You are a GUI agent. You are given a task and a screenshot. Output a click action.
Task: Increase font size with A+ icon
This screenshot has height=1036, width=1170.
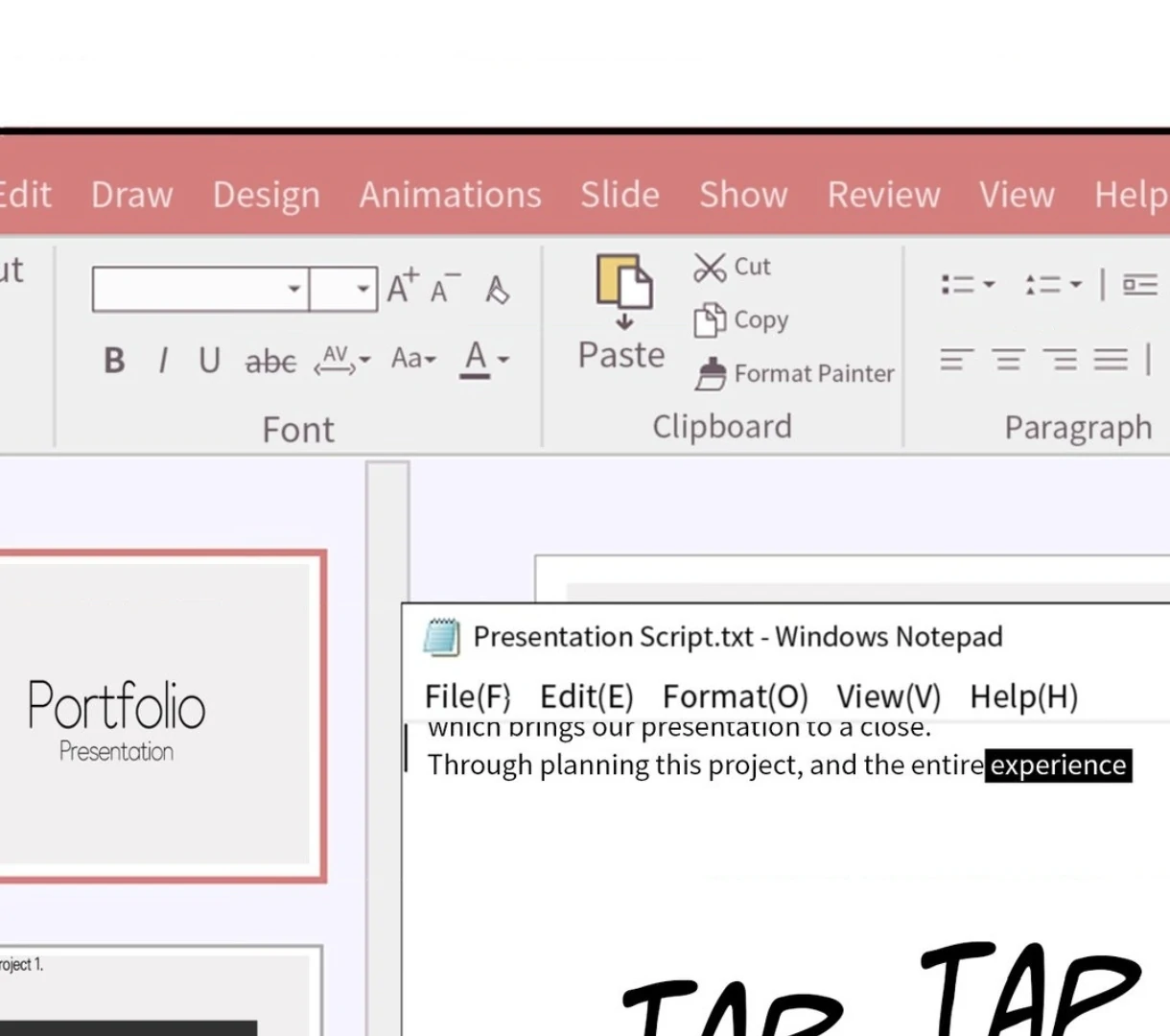[402, 287]
